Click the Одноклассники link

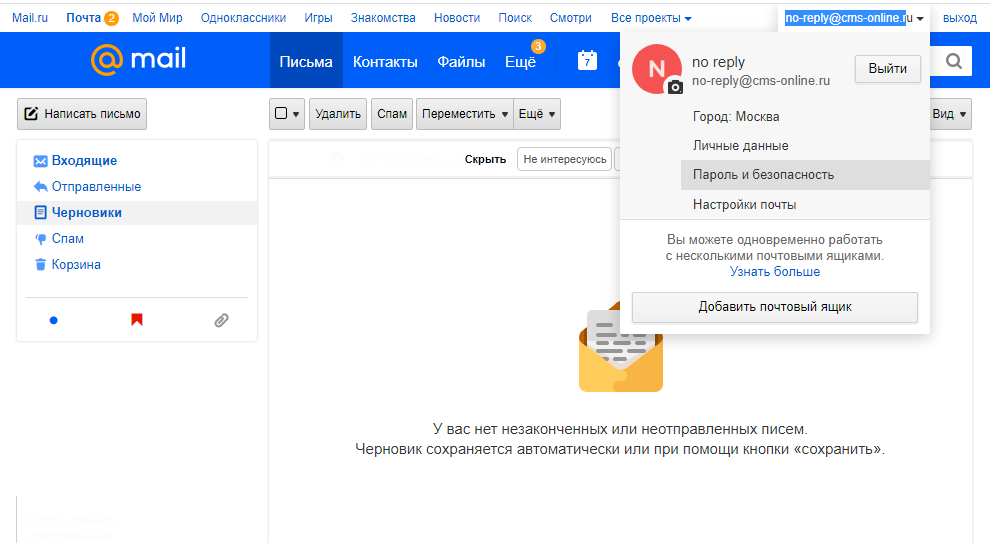(243, 18)
